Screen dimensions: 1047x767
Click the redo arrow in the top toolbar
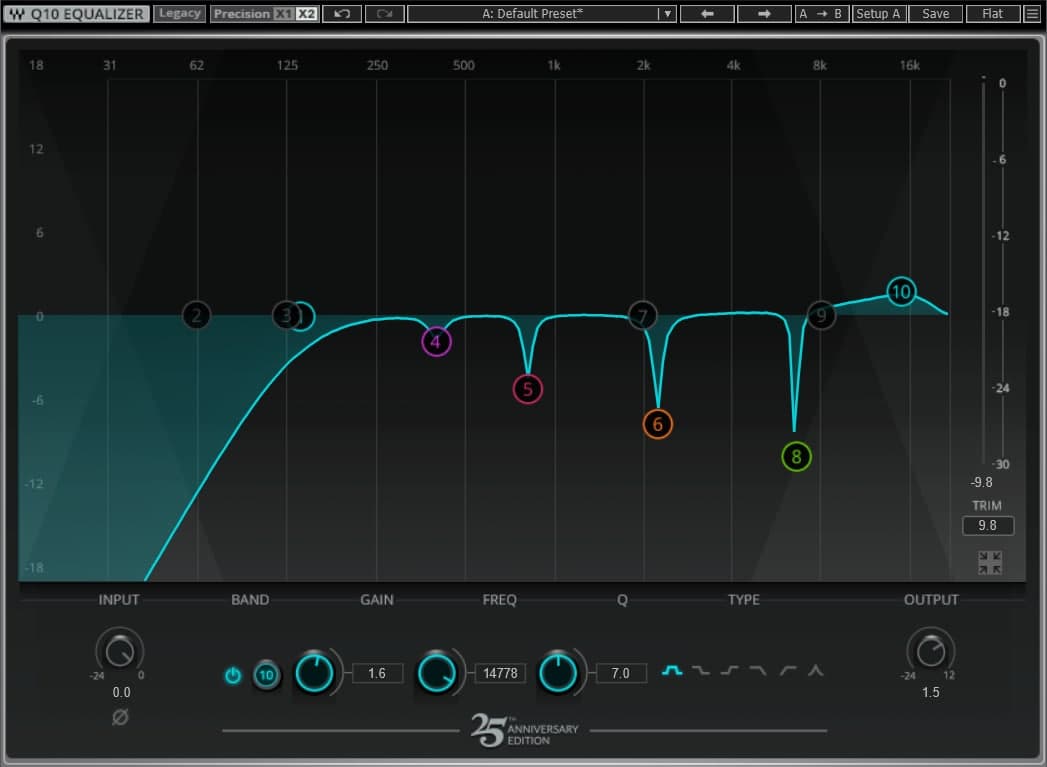pyautogui.click(x=384, y=14)
